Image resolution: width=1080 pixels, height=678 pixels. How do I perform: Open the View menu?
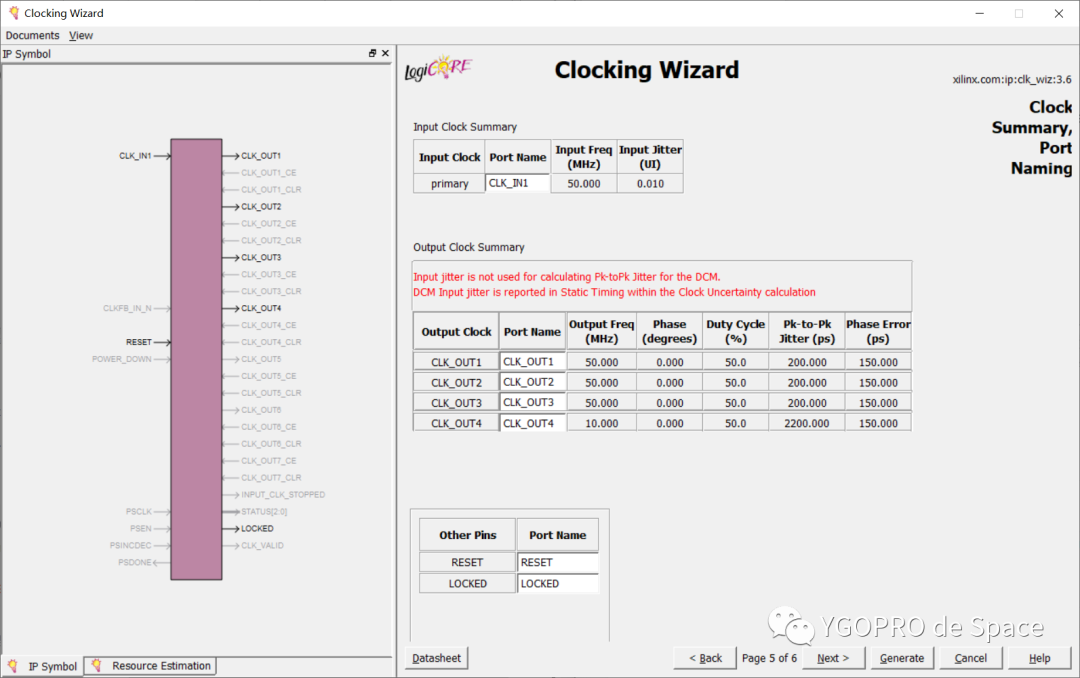point(81,35)
